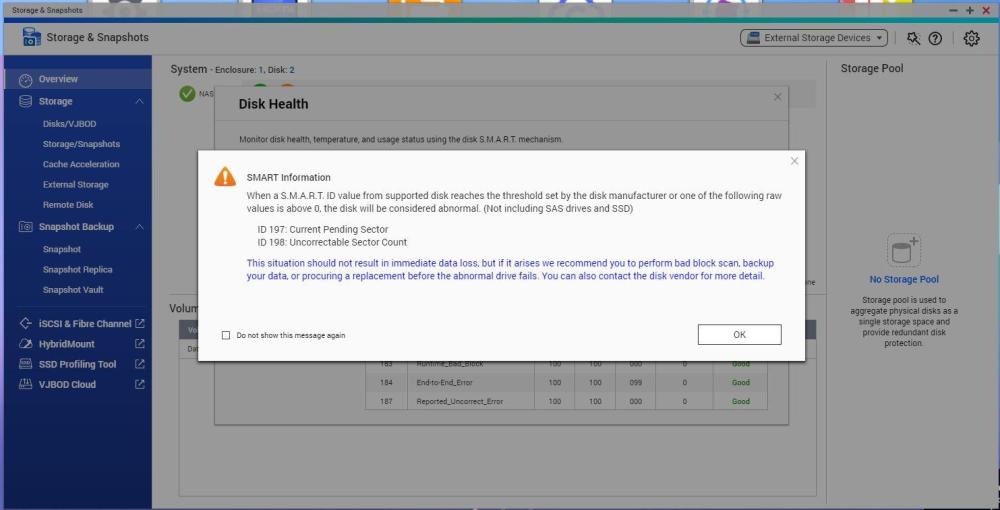Open Disks/VJBOD page
Viewport: 1000px width, 510px height.
pyautogui.click(x=70, y=124)
